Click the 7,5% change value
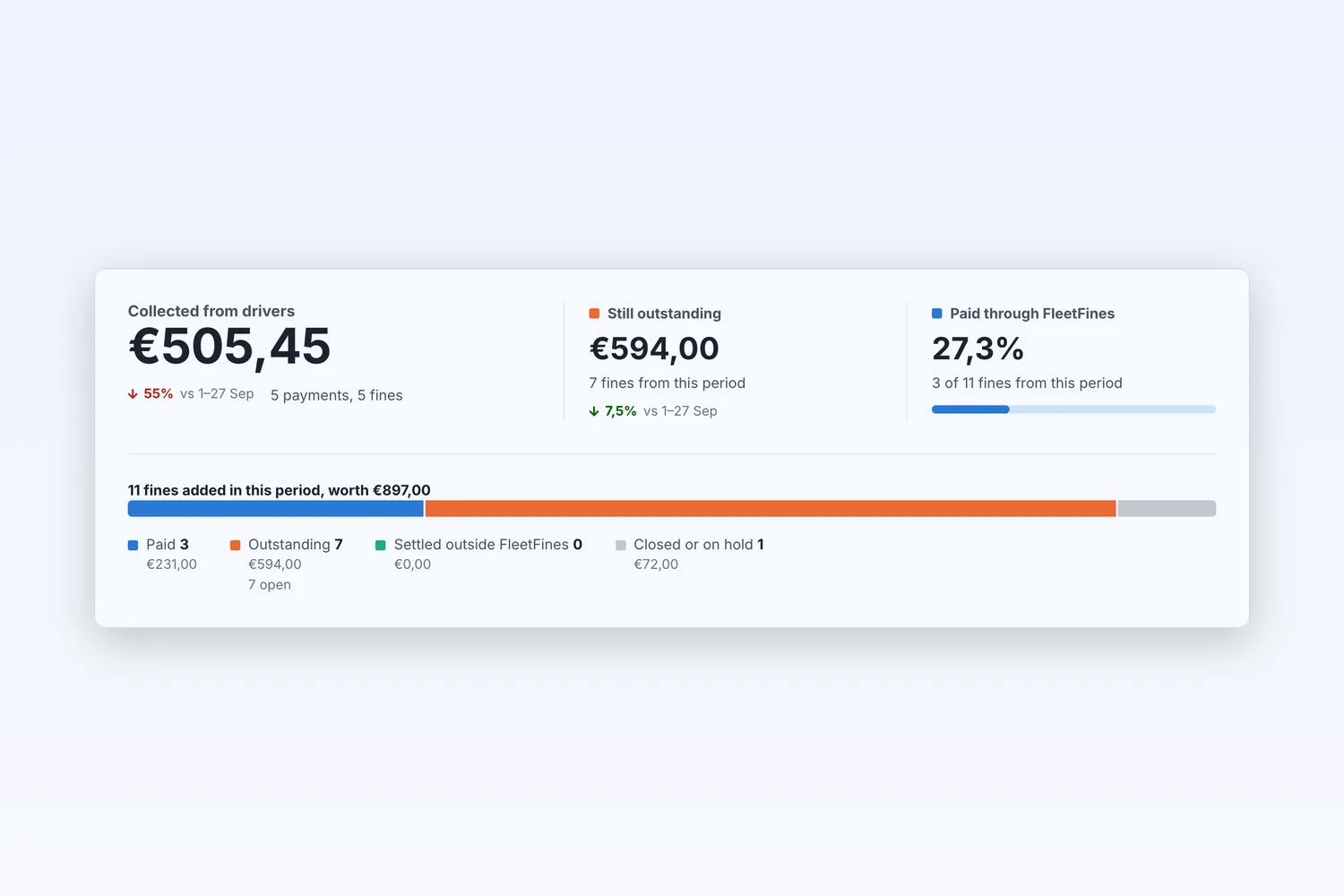Screen dimensions: 1344x896 621,411
